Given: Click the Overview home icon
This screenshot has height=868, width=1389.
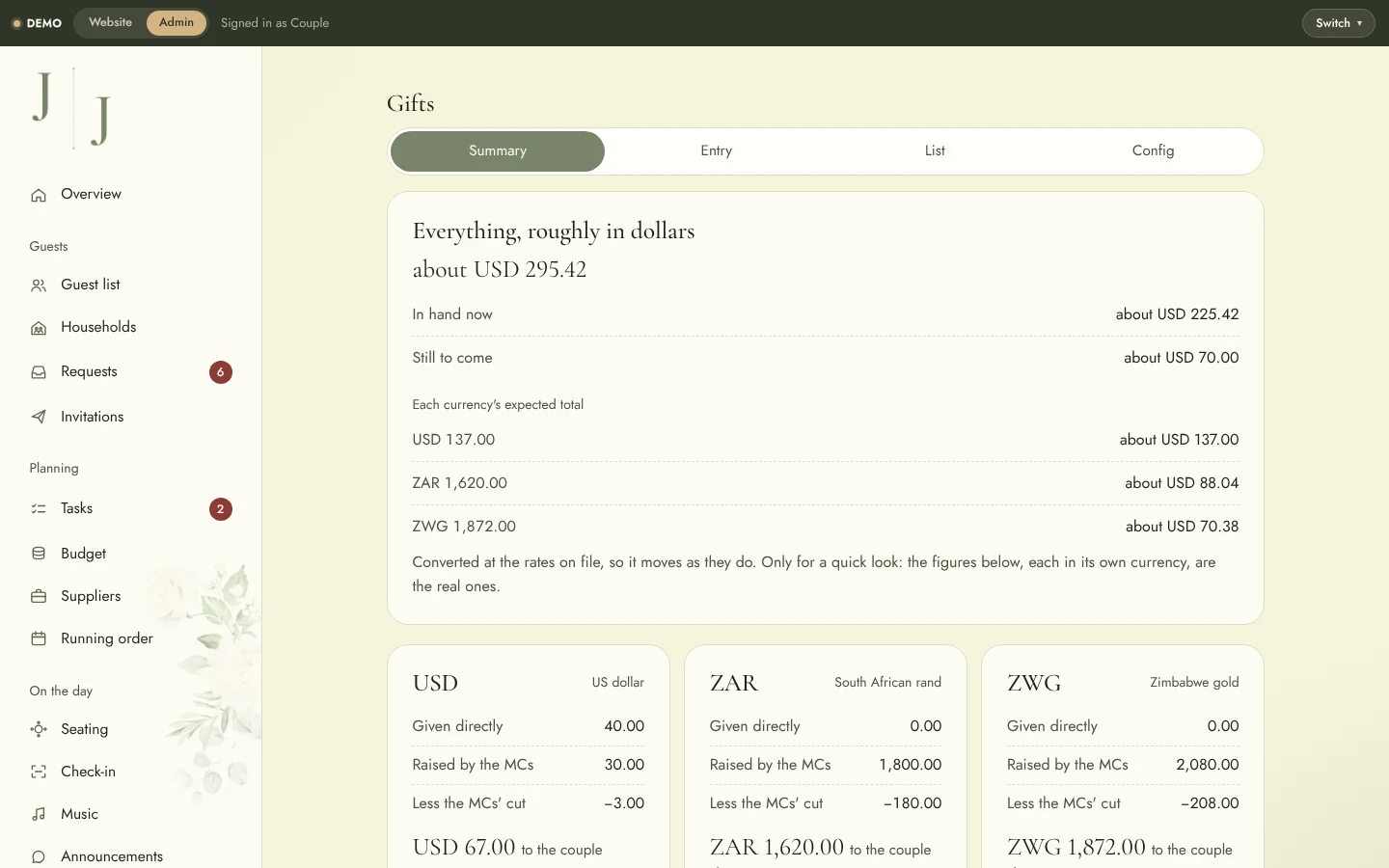Looking at the screenshot, I should 39,195.
